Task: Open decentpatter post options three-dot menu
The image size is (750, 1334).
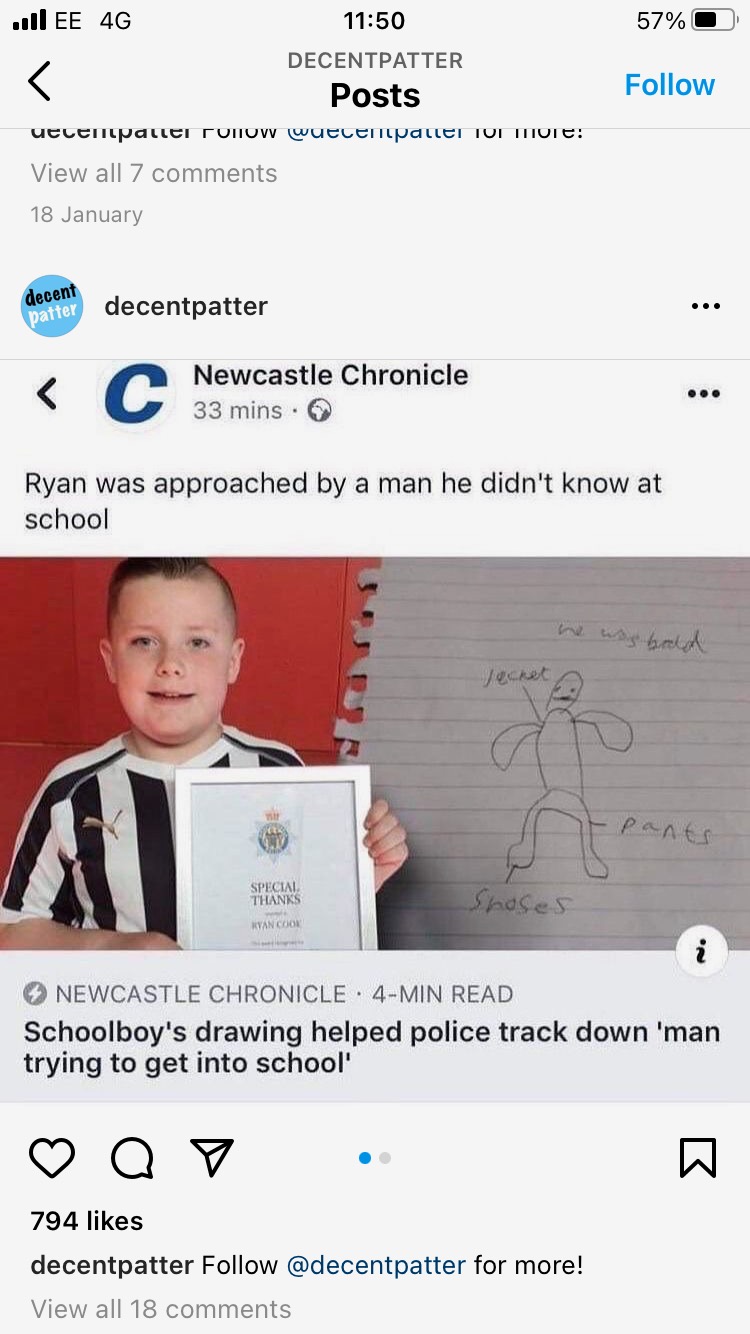Action: [x=705, y=306]
